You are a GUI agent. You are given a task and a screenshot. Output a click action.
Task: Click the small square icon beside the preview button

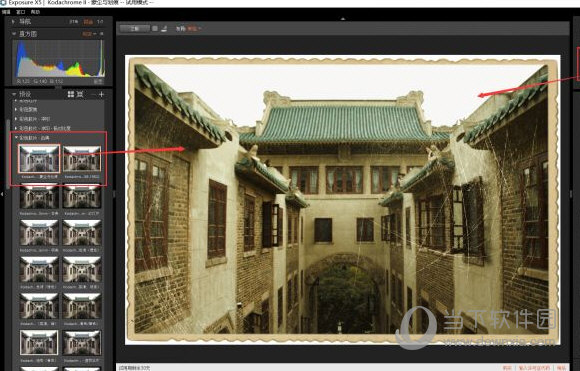(155, 28)
